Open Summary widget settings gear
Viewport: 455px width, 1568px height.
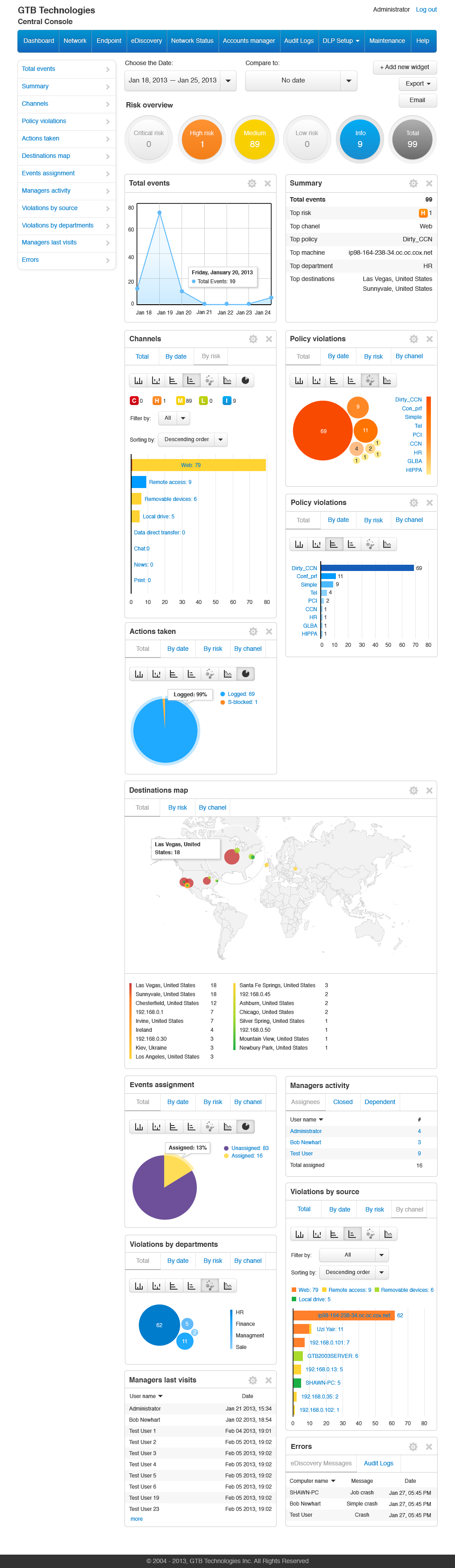point(414,183)
